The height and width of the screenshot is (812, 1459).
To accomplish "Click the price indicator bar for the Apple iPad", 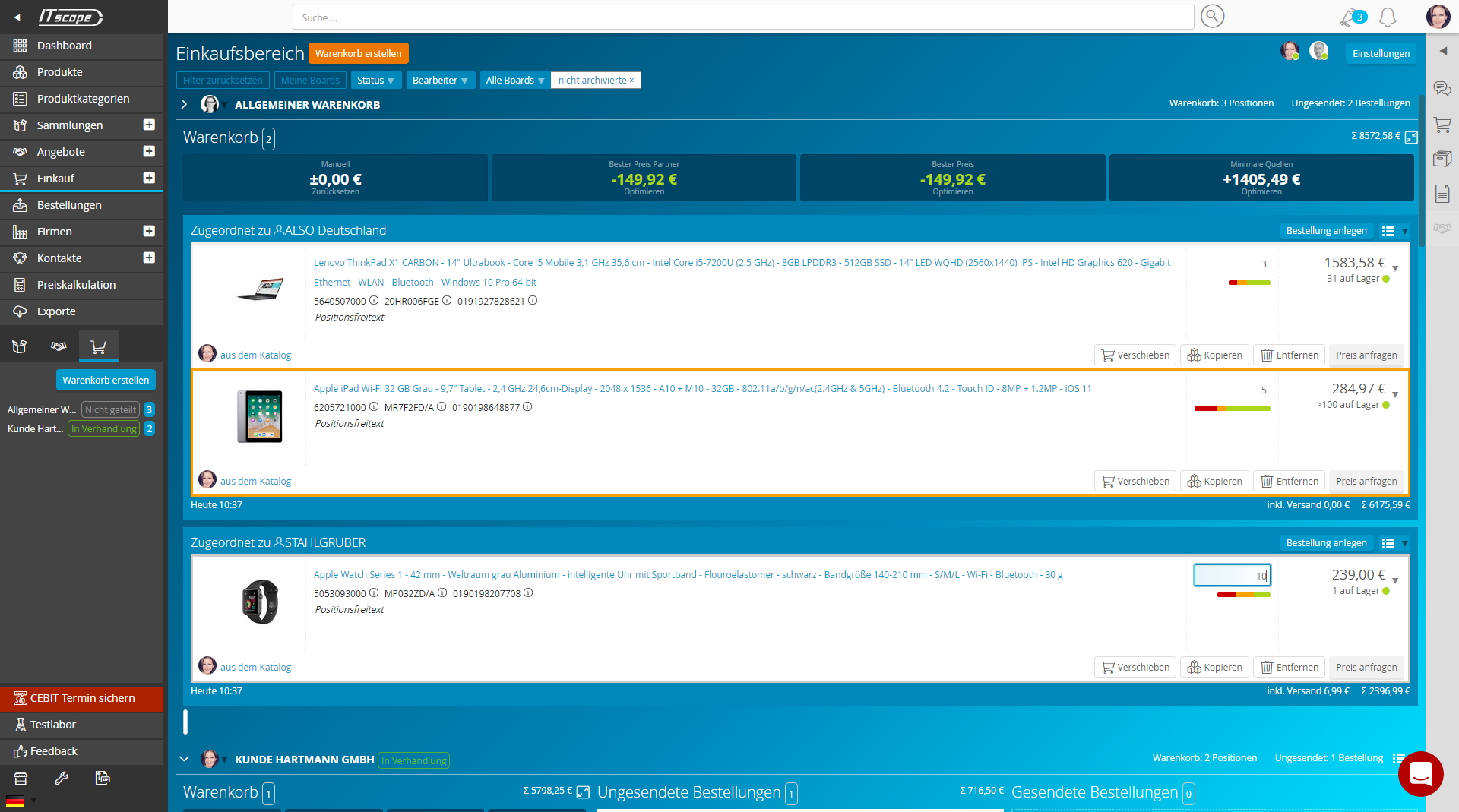I will pyautogui.click(x=1232, y=409).
